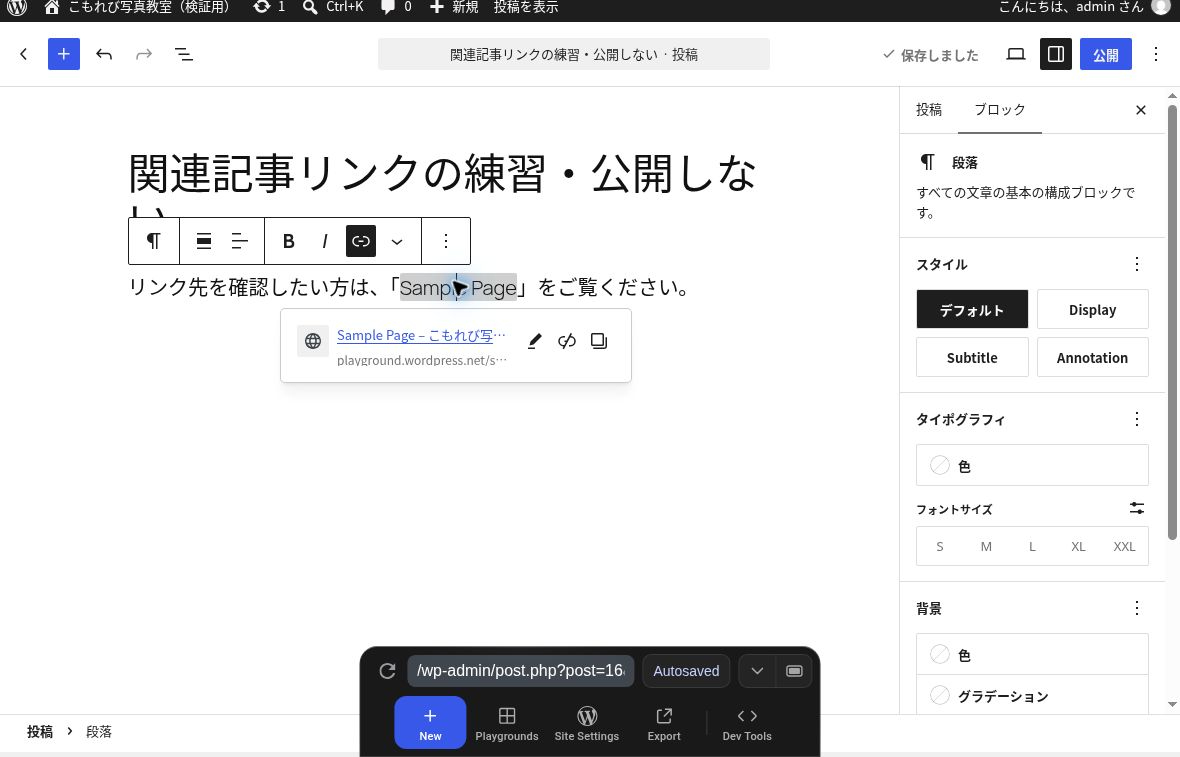Toggle the settings sidebar panel
Screen dimensions: 1180x757
click(1056, 54)
